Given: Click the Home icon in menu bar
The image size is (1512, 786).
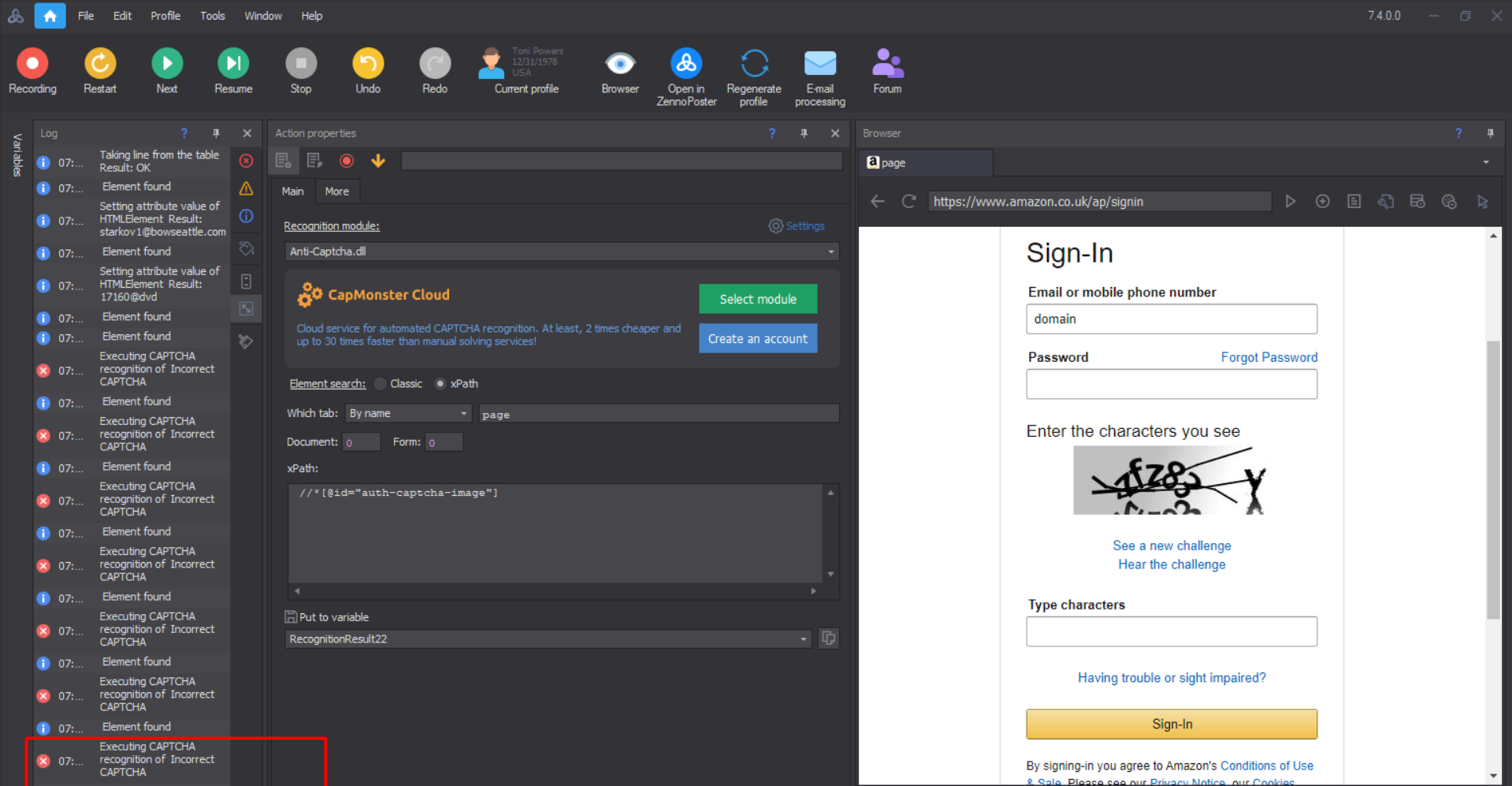Looking at the screenshot, I should (50, 16).
